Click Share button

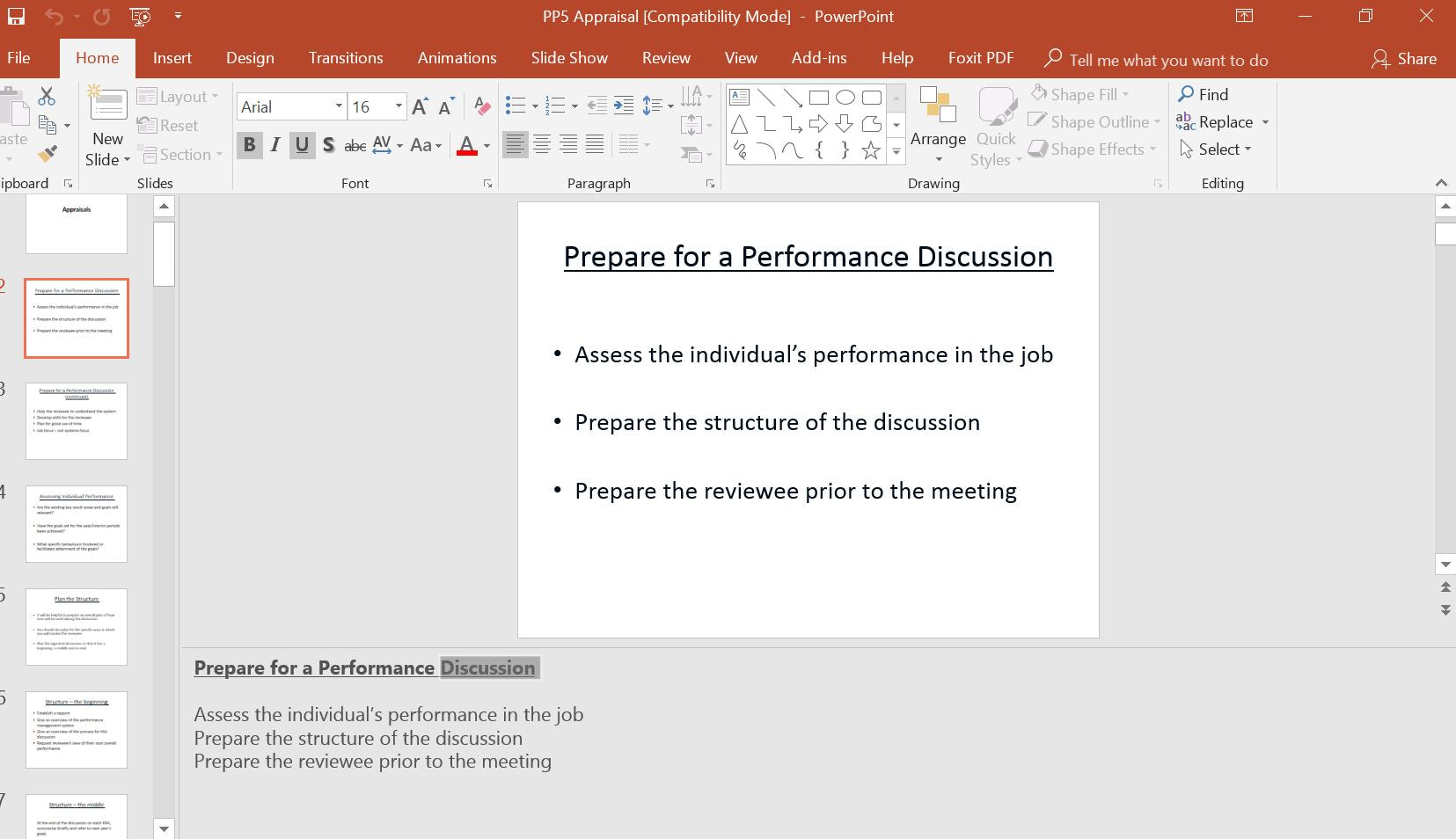(1403, 59)
